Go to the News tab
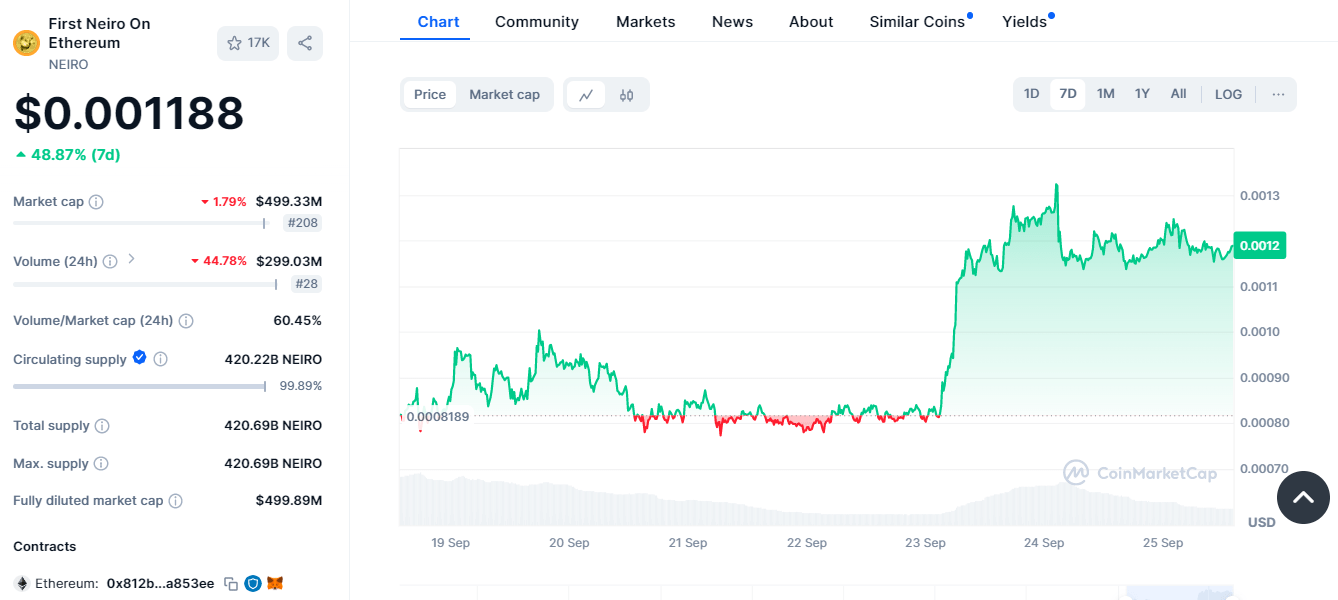 (x=733, y=22)
